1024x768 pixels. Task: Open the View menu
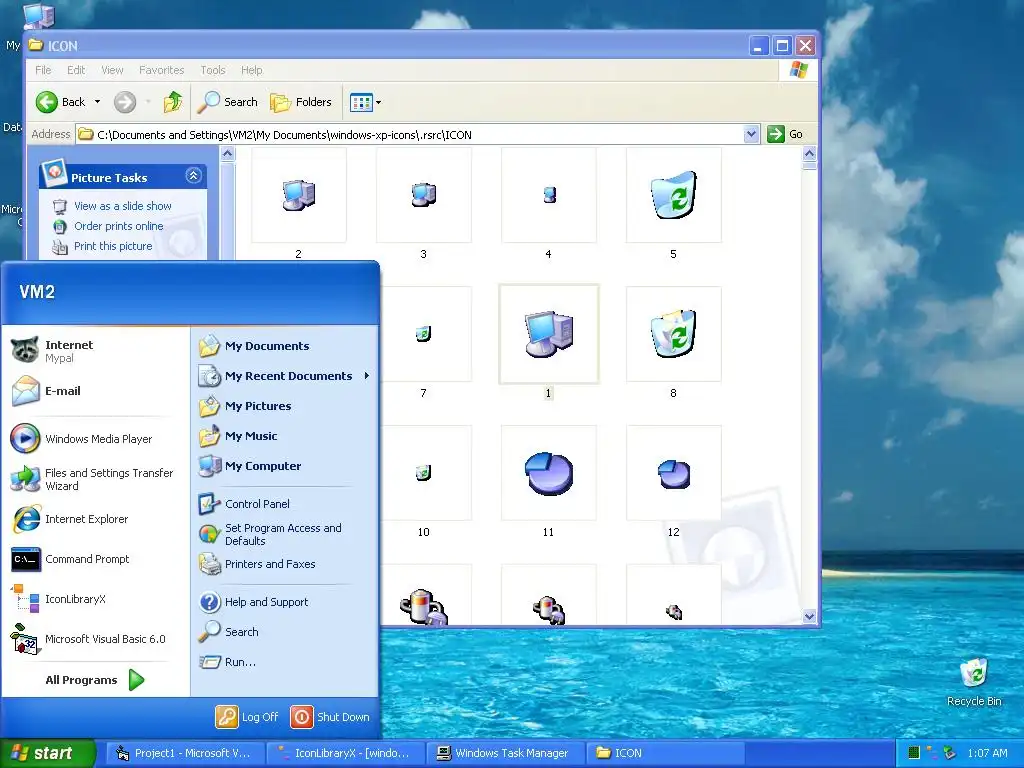[112, 70]
